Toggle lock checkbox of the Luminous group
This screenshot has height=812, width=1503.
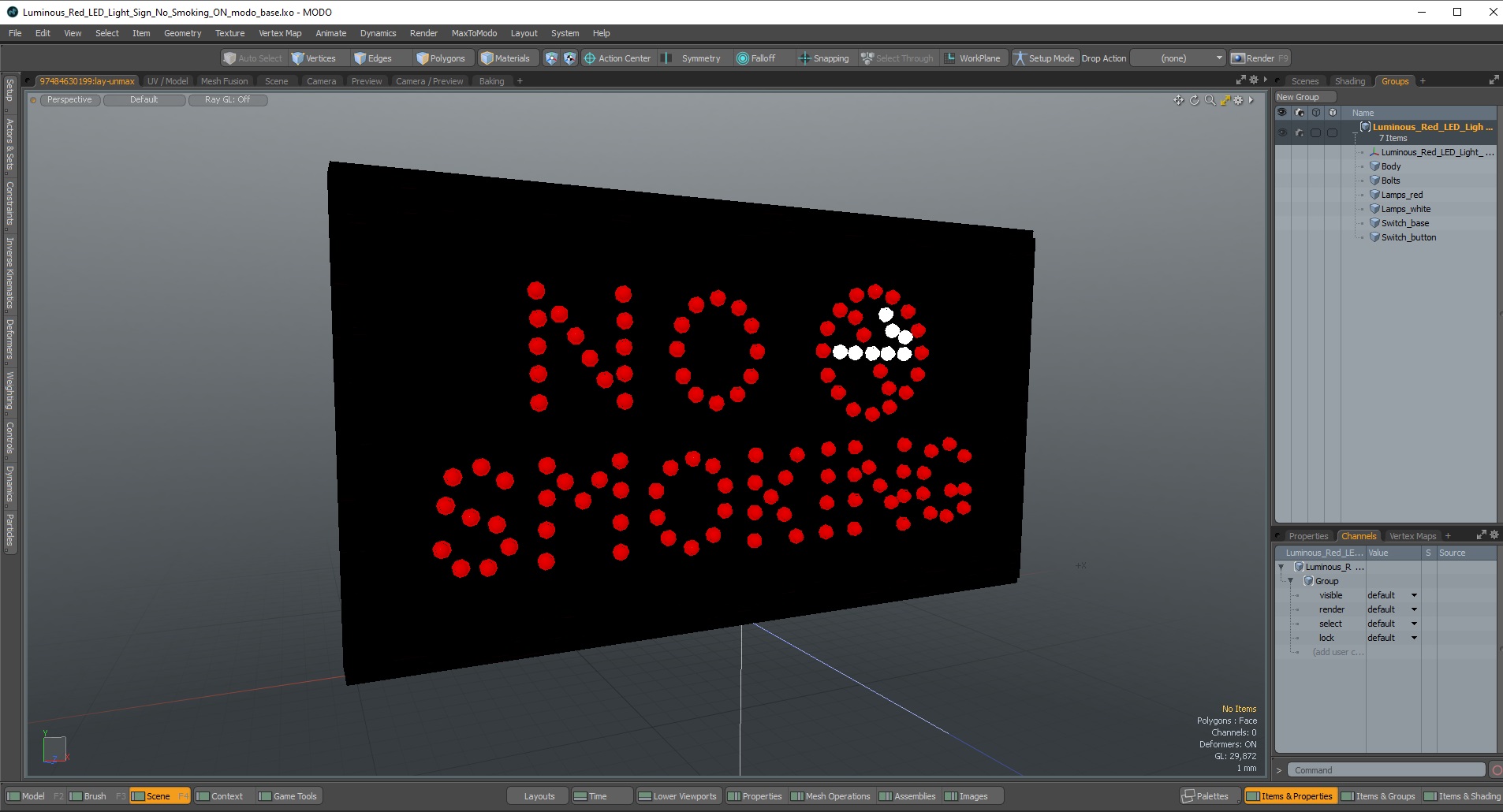point(1332,132)
